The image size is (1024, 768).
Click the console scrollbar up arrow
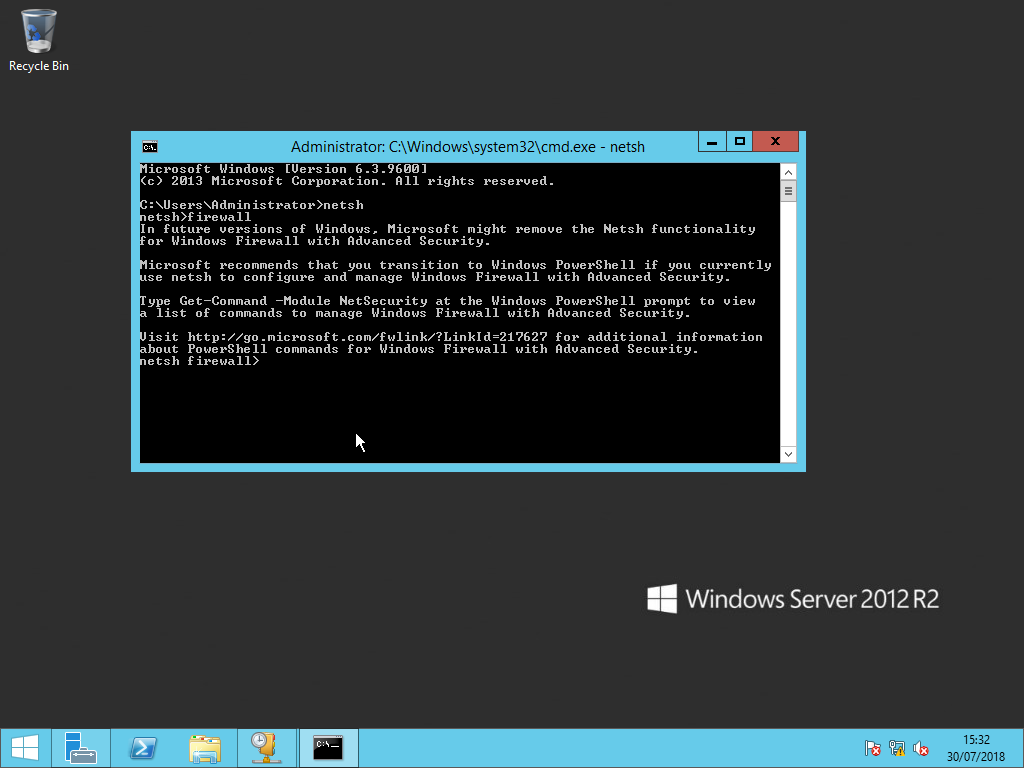tap(788, 172)
